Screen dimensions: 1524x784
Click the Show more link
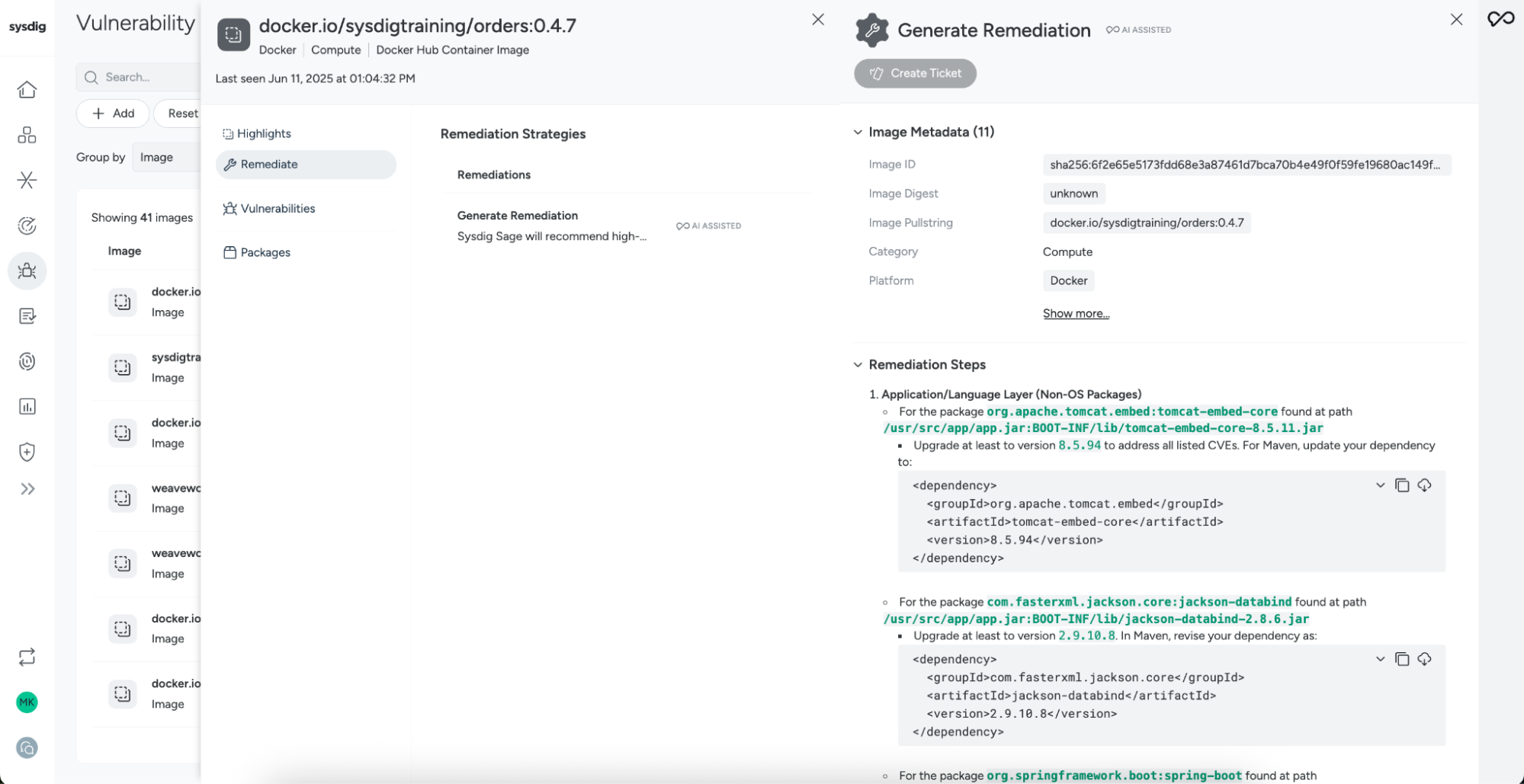click(1076, 313)
